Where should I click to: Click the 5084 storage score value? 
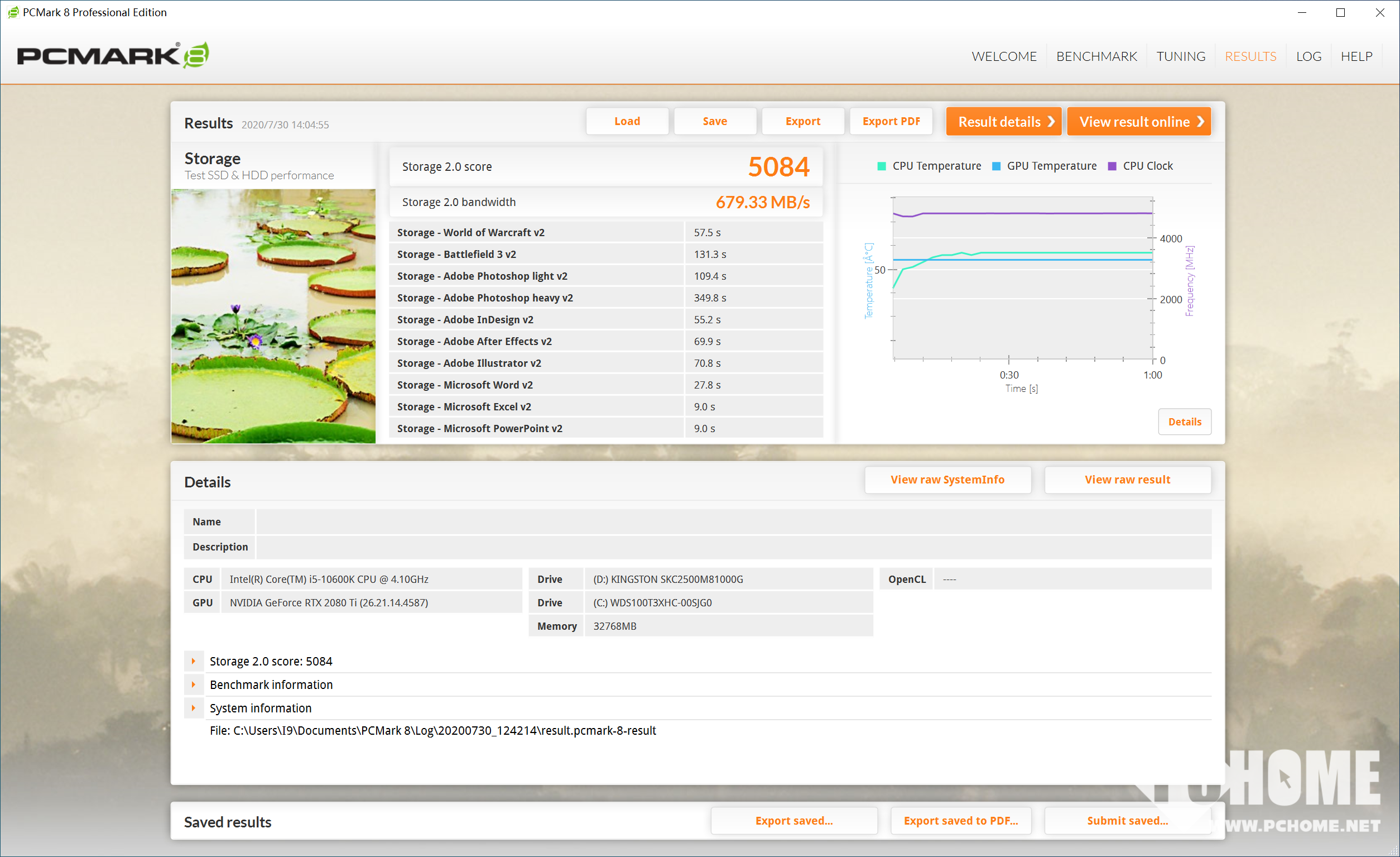[778, 166]
